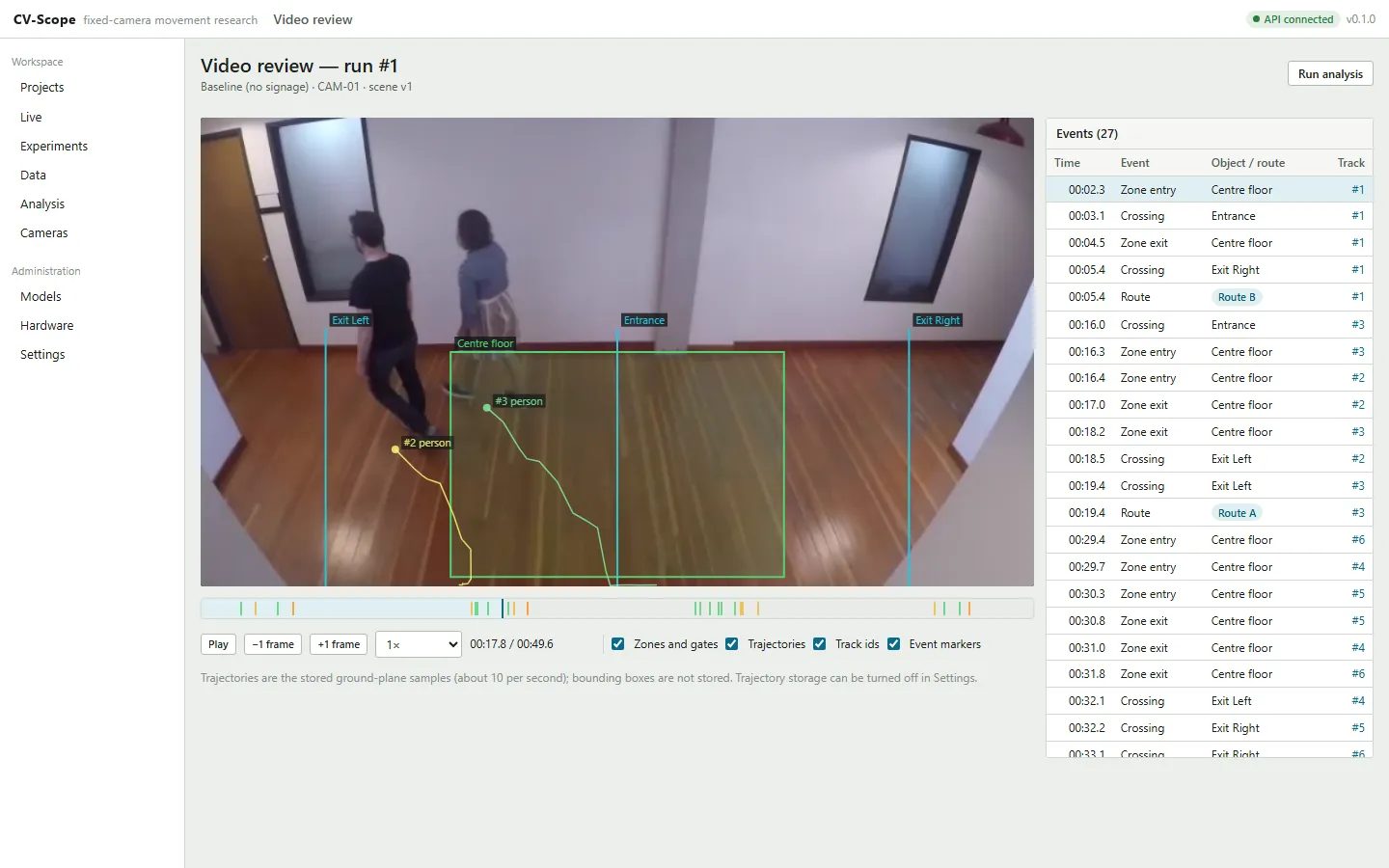This screenshot has height=868, width=1389.
Task: Uncheck the Track ids checkbox
Action: (x=820, y=644)
